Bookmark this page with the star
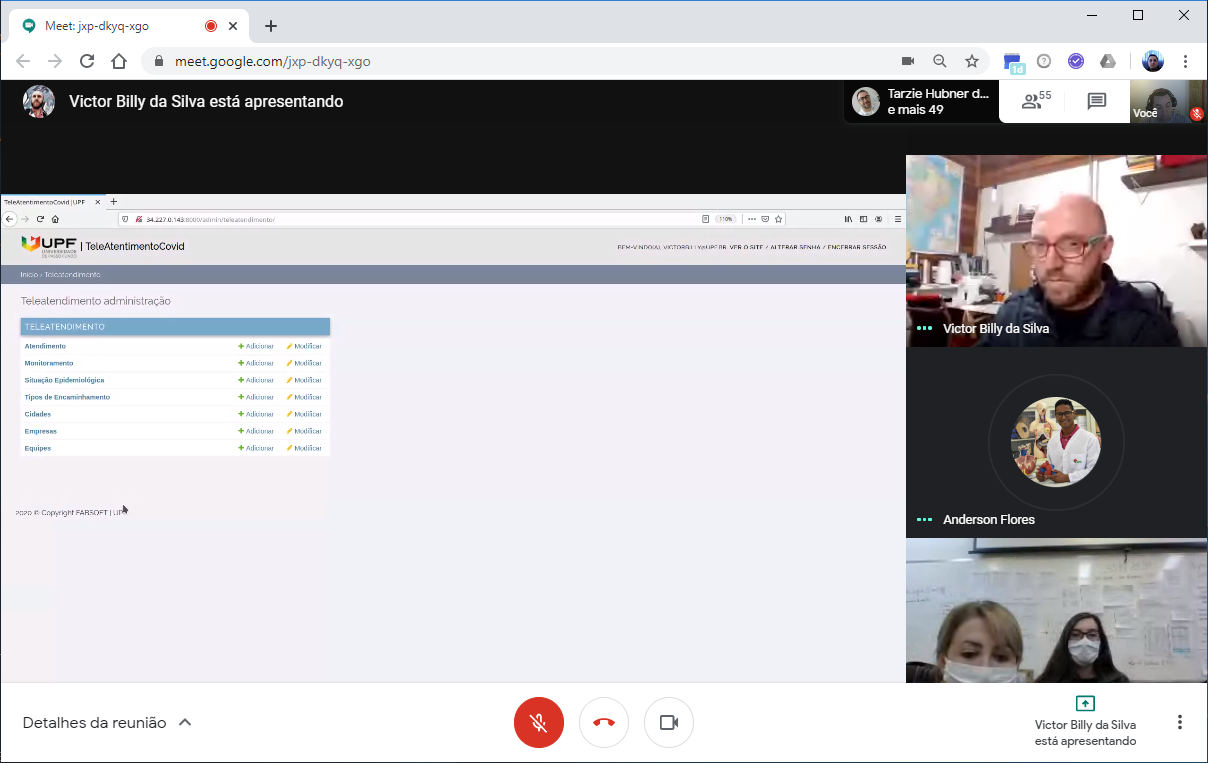Viewport: 1208px width, 763px height. click(x=972, y=61)
